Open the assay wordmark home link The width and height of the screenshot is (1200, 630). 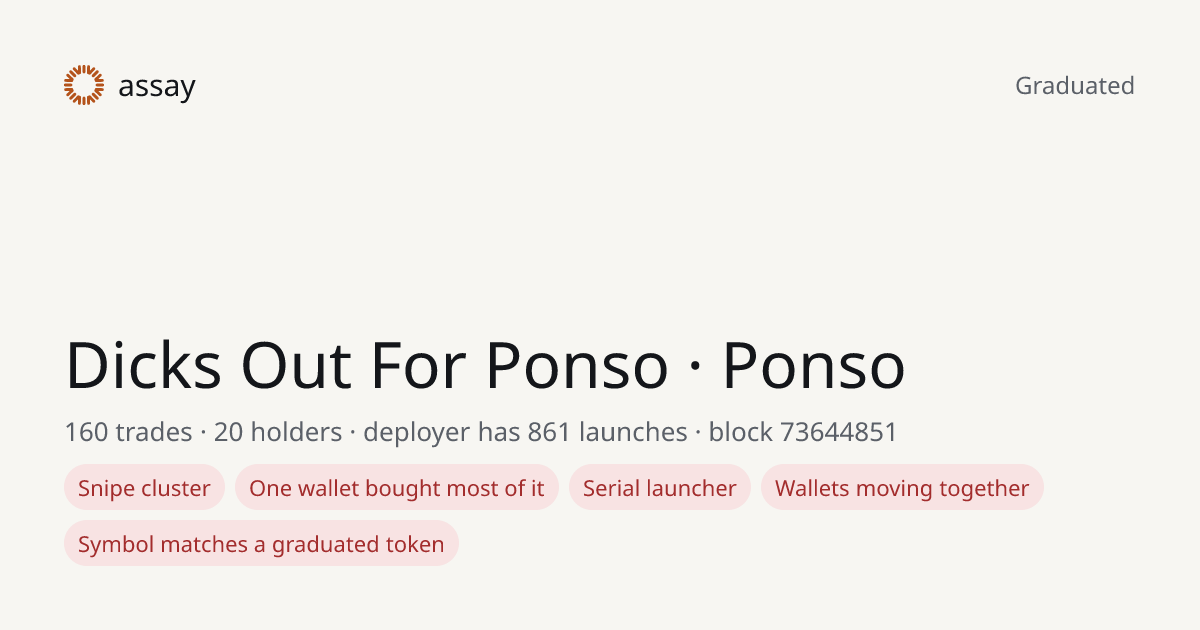pos(157,87)
